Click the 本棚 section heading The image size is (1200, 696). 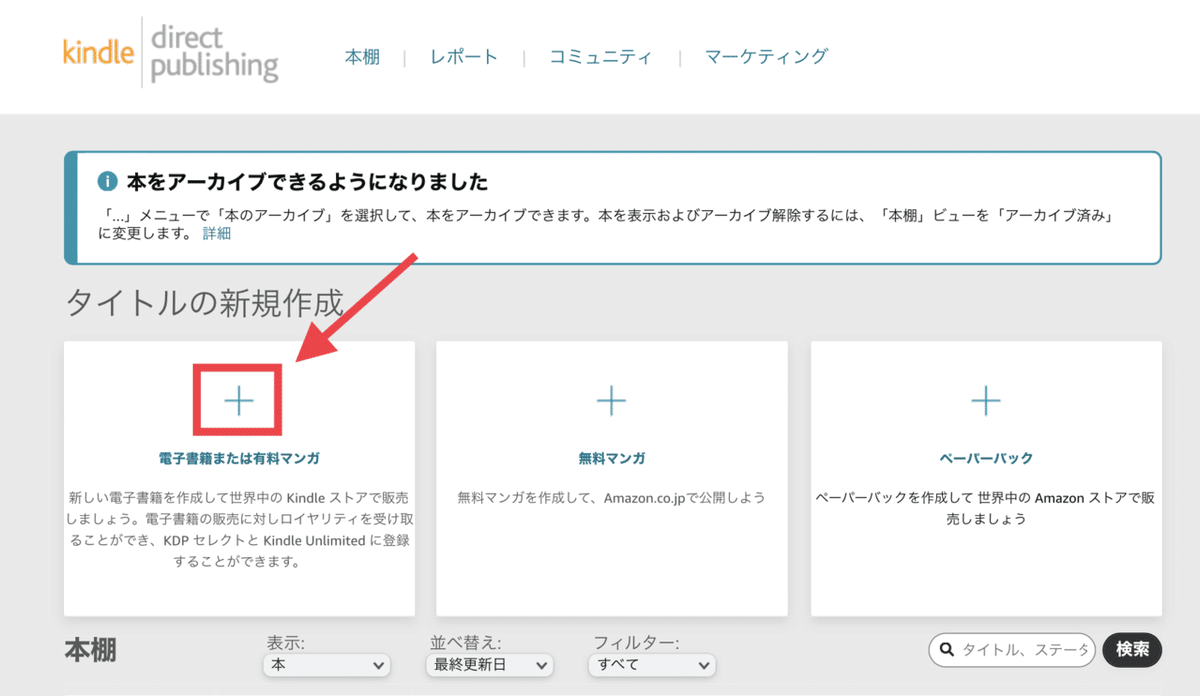point(91,650)
